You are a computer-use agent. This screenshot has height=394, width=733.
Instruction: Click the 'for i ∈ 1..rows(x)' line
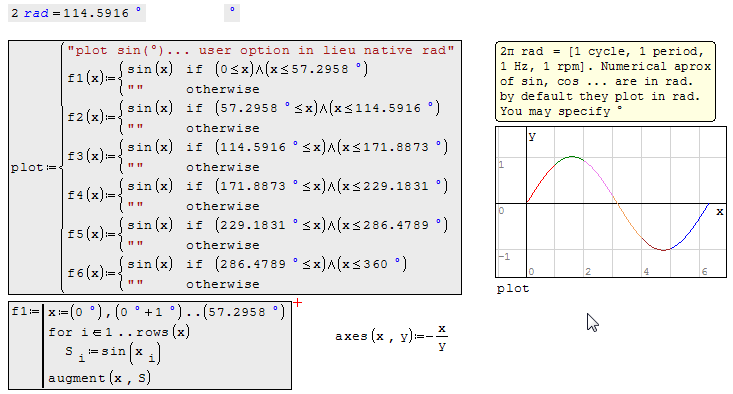pyautogui.click(x=119, y=332)
